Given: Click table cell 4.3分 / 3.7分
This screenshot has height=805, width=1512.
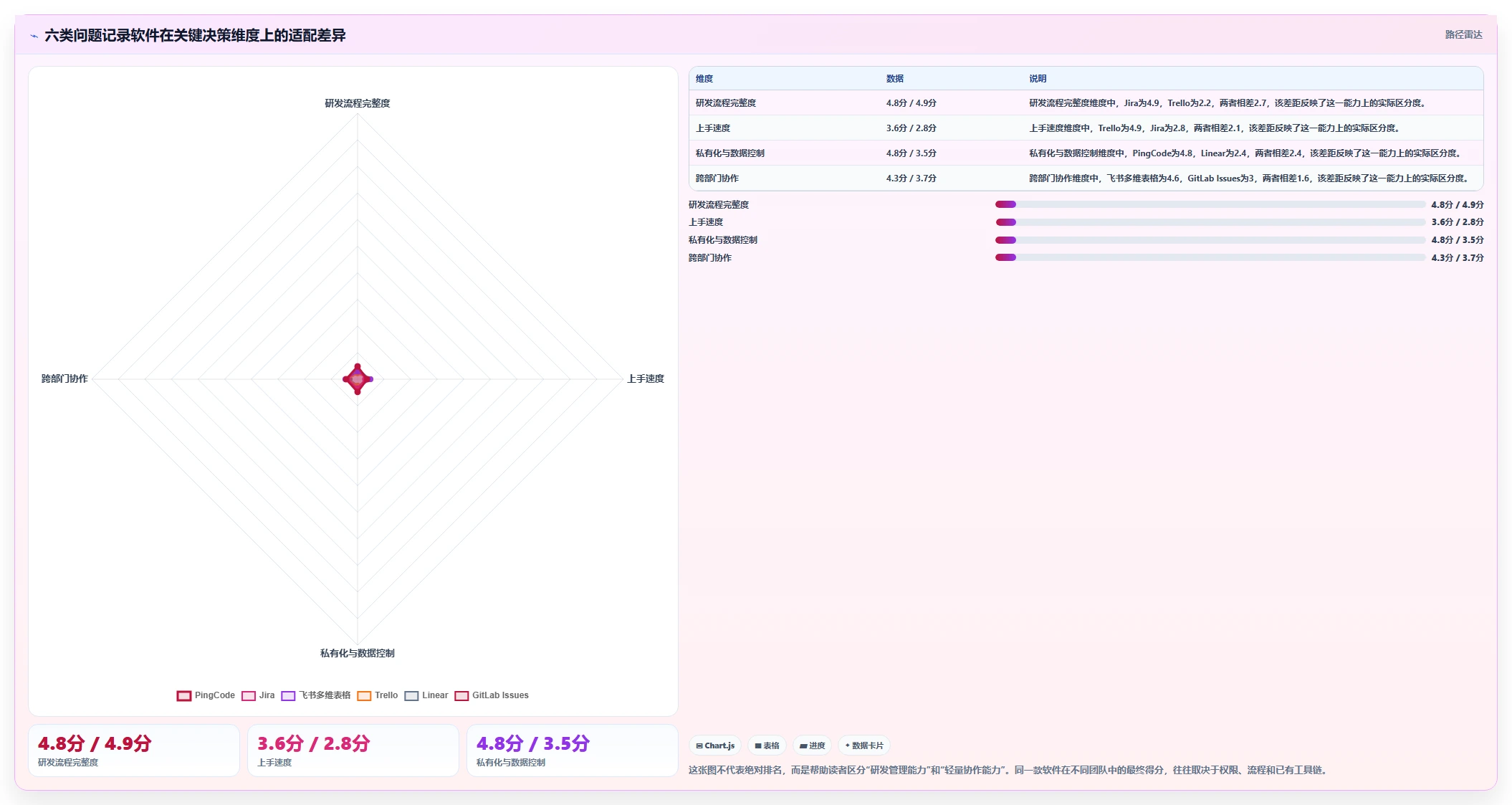Looking at the screenshot, I should tap(911, 178).
